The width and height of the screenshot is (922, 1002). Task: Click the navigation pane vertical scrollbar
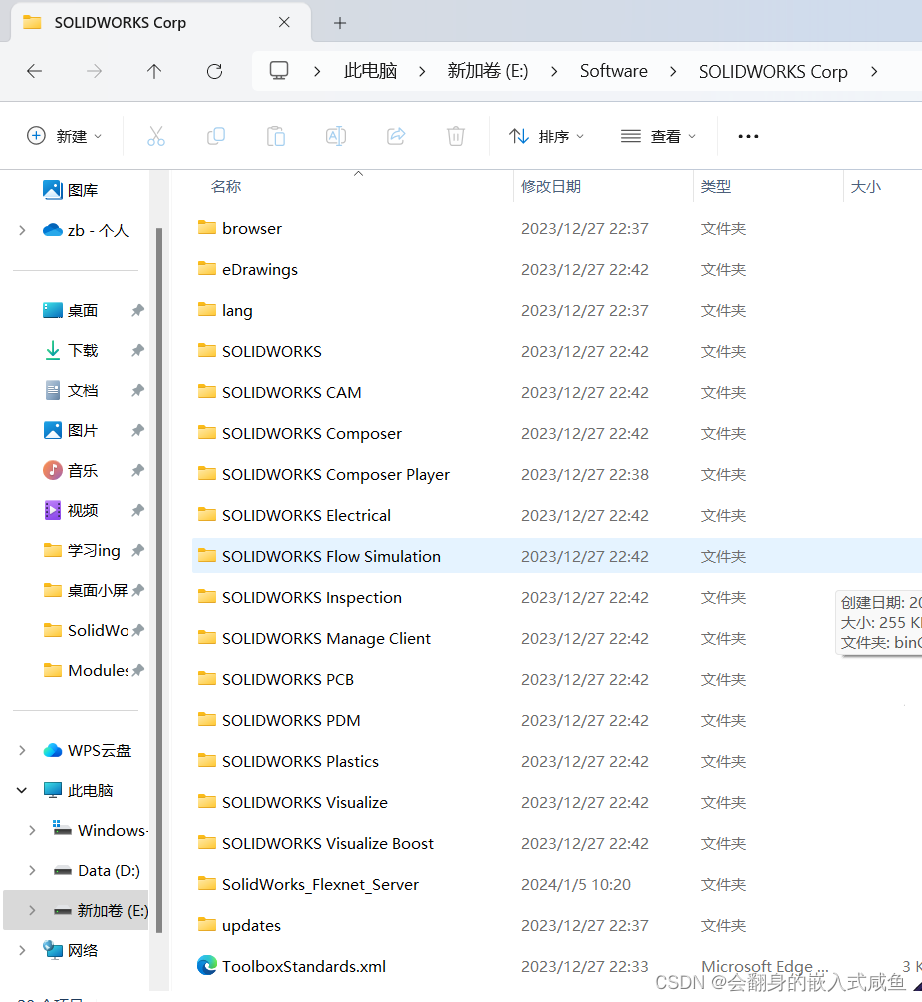159,580
